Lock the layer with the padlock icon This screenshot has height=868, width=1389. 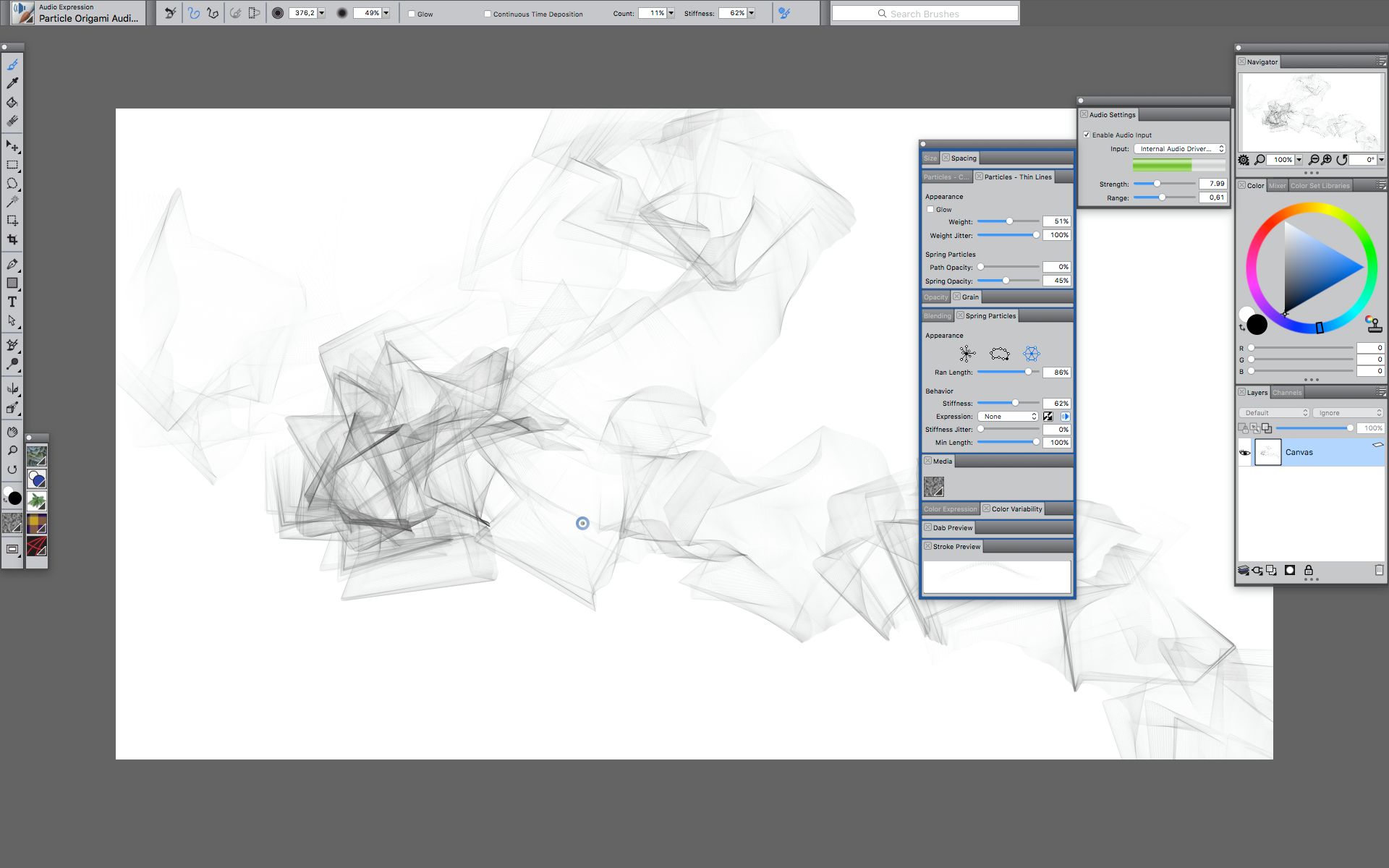pos(1308,570)
